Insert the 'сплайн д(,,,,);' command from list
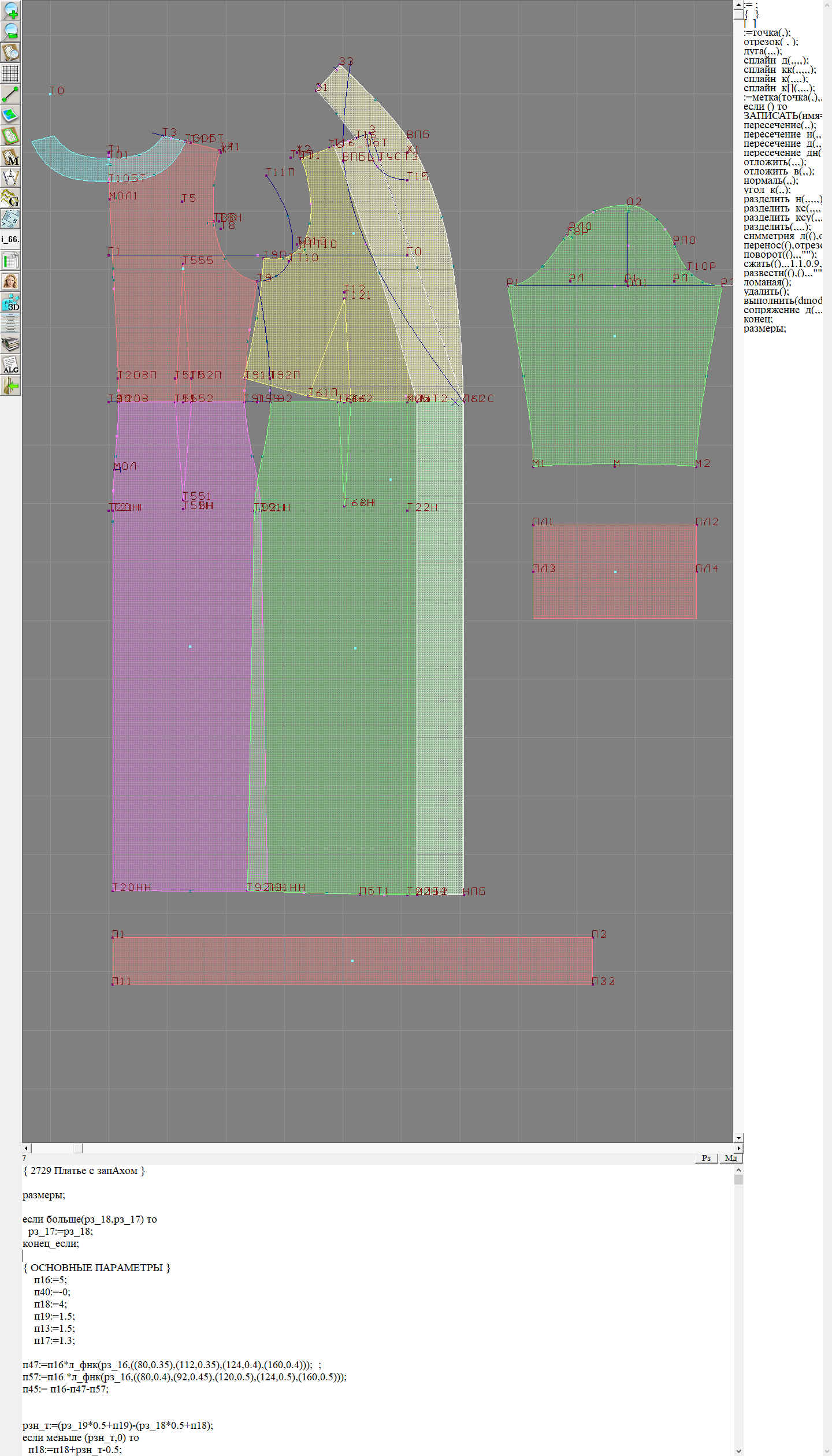The height and width of the screenshot is (1456, 832). click(776, 61)
